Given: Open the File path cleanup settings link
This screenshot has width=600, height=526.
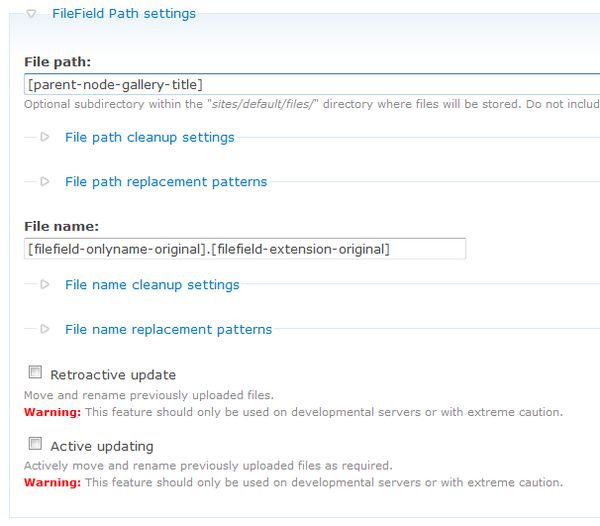Looking at the screenshot, I should pos(149,137).
